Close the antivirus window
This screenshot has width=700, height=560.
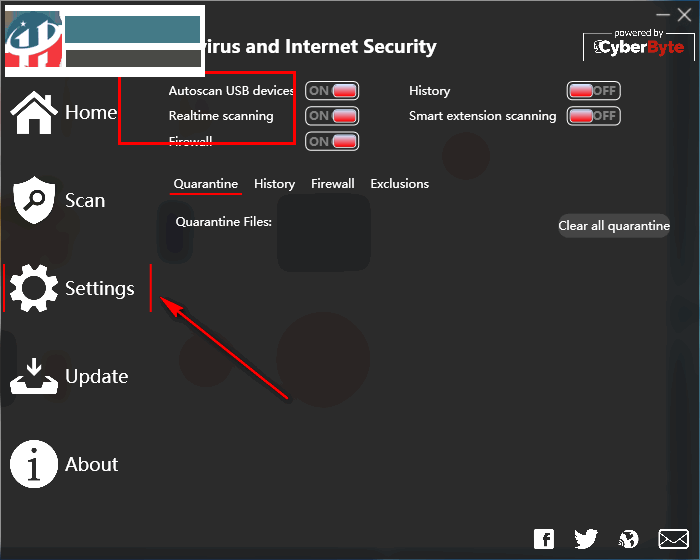click(684, 15)
